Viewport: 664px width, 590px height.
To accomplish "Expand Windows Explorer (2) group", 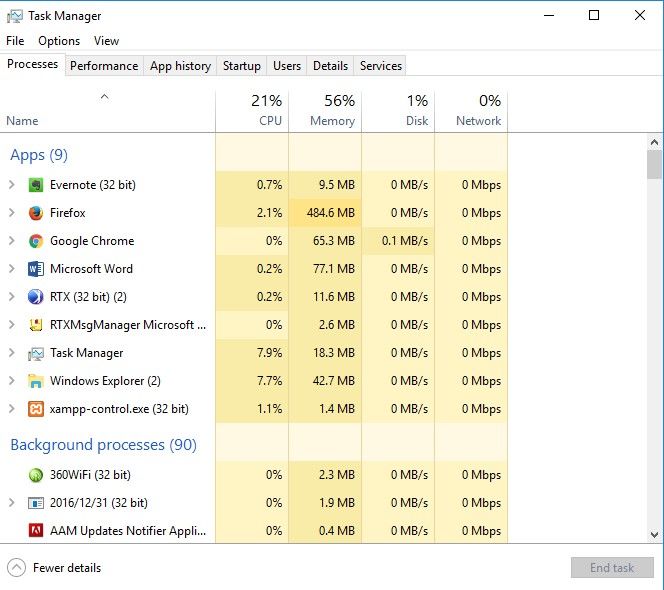I will pyautogui.click(x=12, y=381).
